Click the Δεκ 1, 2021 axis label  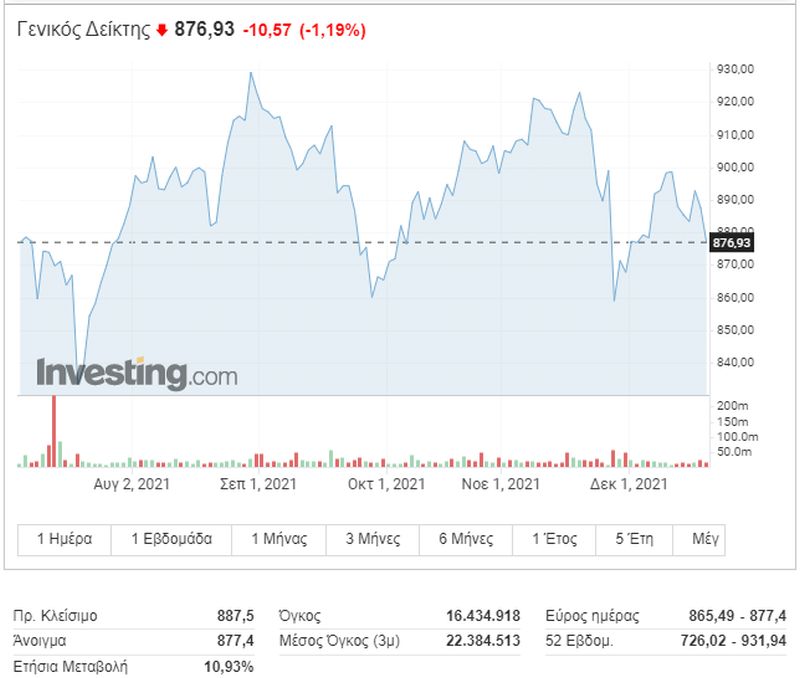click(x=629, y=484)
